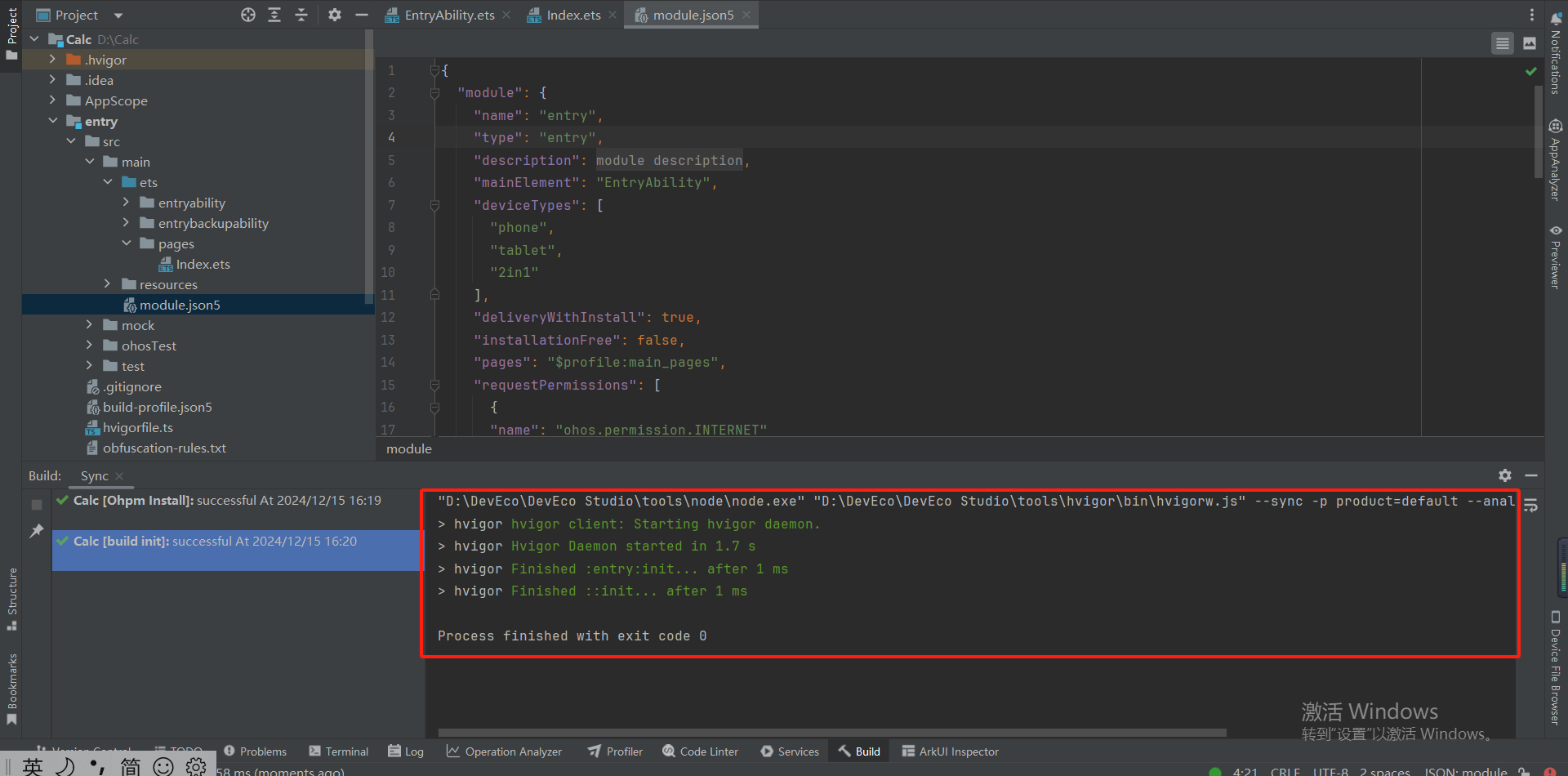The height and width of the screenshot is (776, 1568).
Task: Open the Code Linter tool window
Action: (x=700, y=751)
